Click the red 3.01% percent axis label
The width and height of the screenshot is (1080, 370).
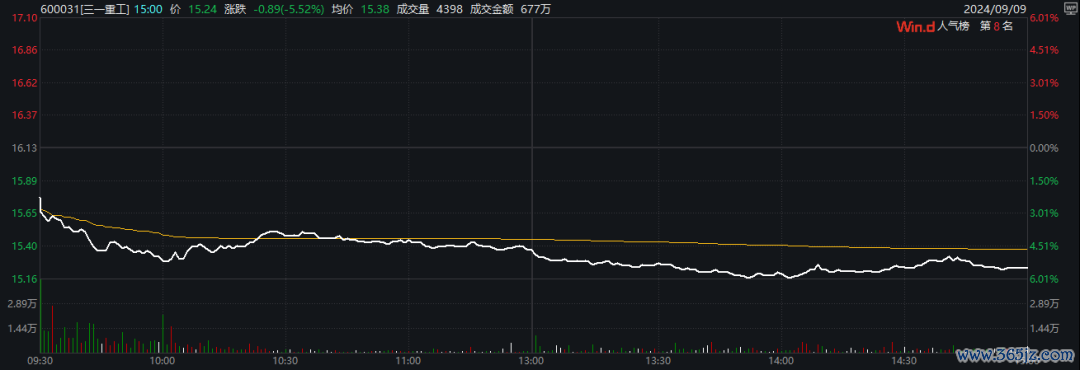1043,83
